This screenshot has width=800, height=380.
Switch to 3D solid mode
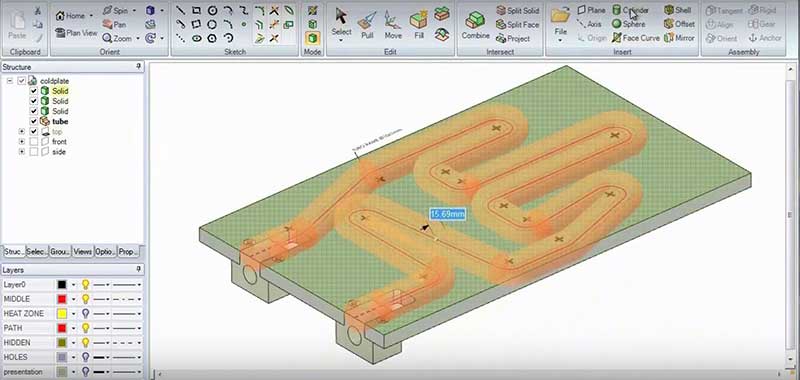[x=313, y=38]
